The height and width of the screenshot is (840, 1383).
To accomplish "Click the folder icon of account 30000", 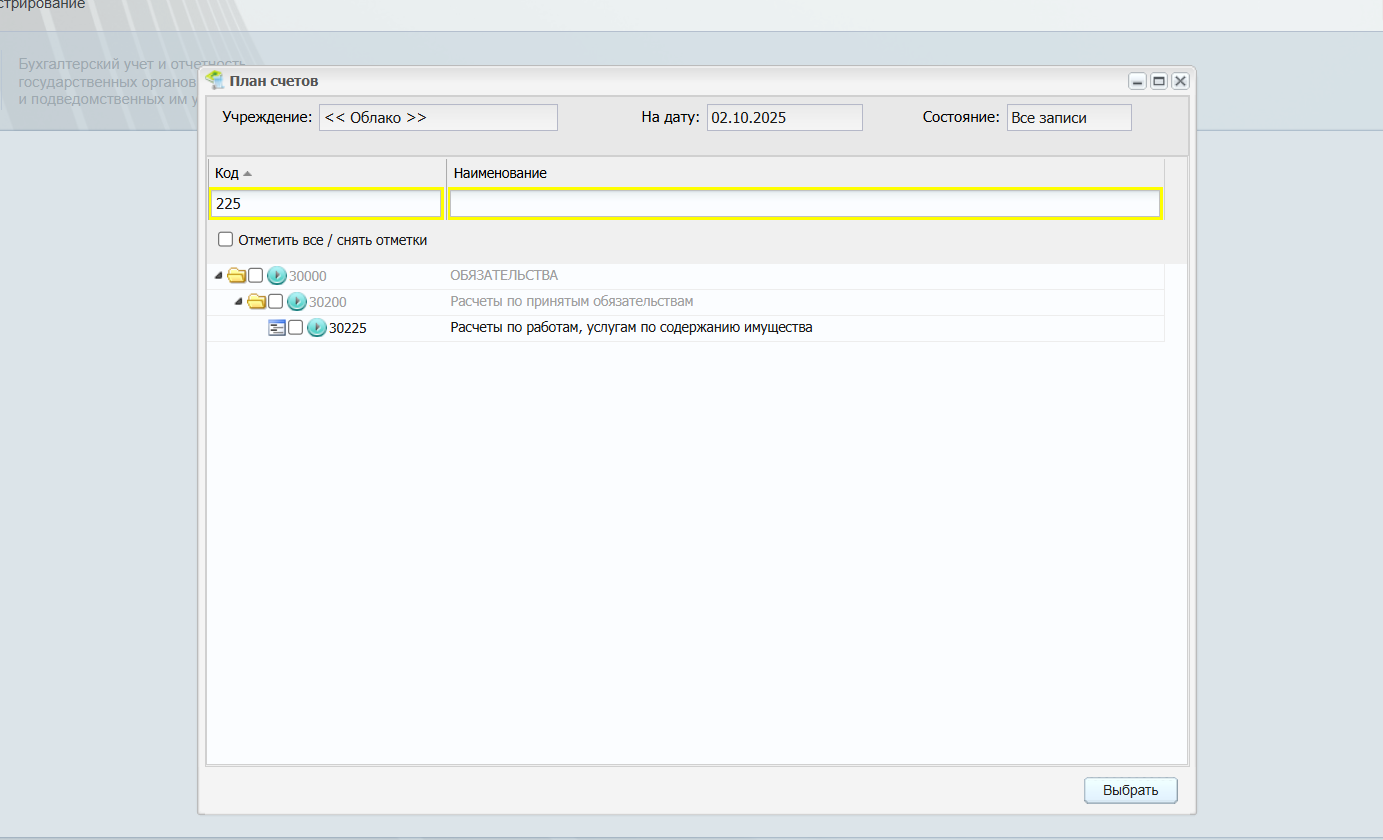I will point(237,276).
